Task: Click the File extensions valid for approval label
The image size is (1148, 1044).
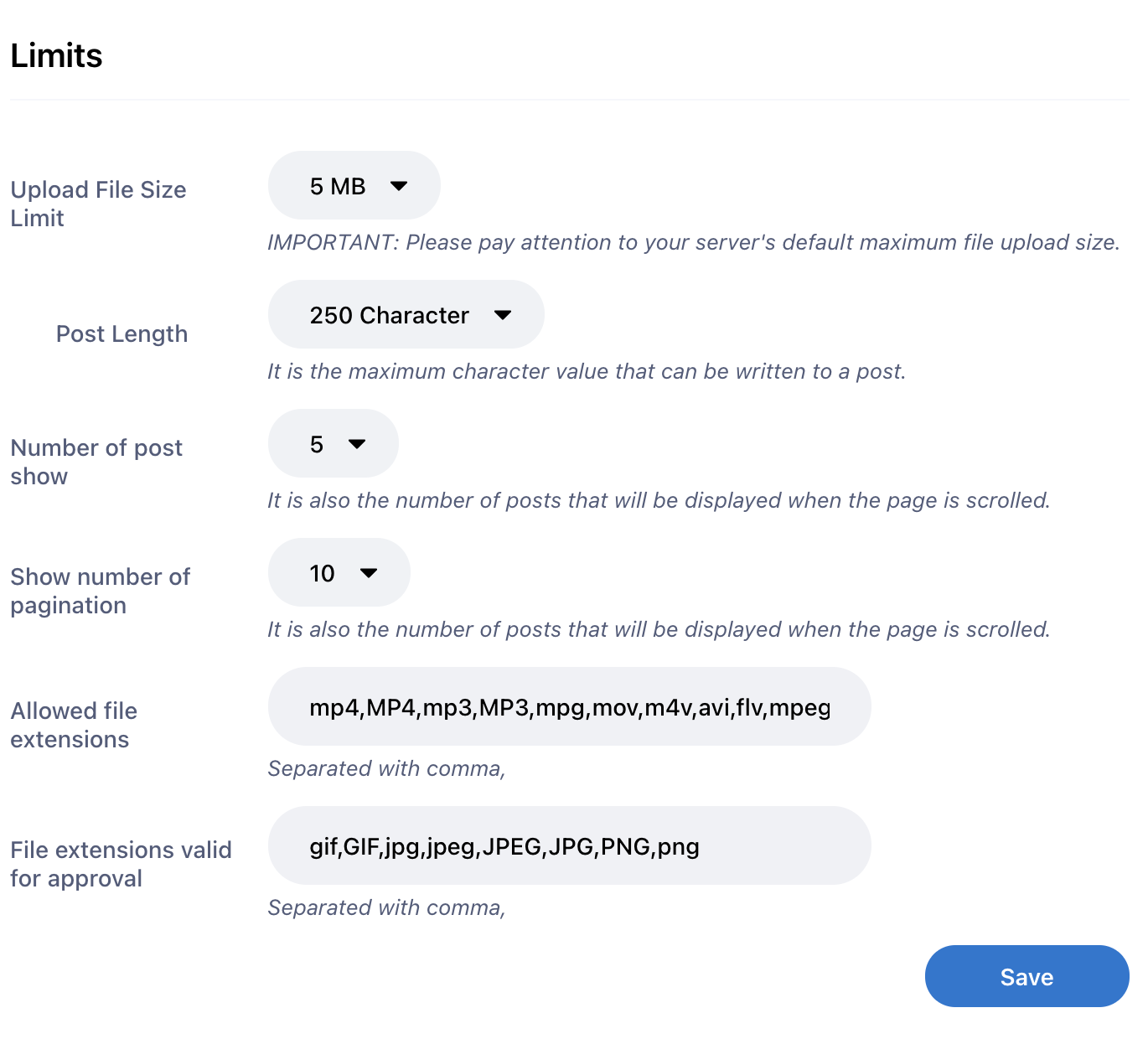Action: [x=121, y=864]
